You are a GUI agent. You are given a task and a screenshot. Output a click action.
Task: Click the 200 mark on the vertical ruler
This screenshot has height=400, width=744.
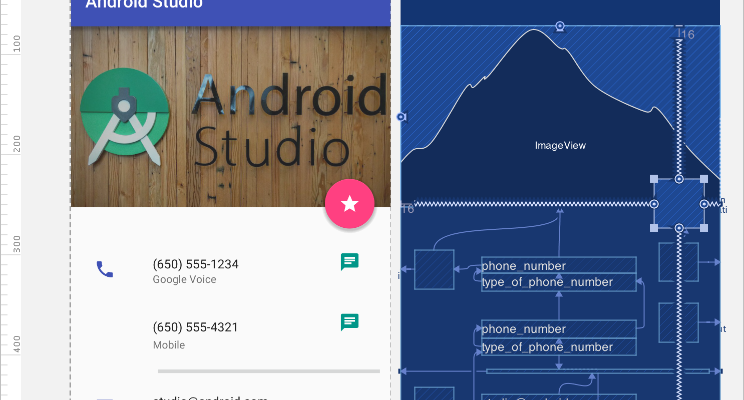[x=17, y=144]
